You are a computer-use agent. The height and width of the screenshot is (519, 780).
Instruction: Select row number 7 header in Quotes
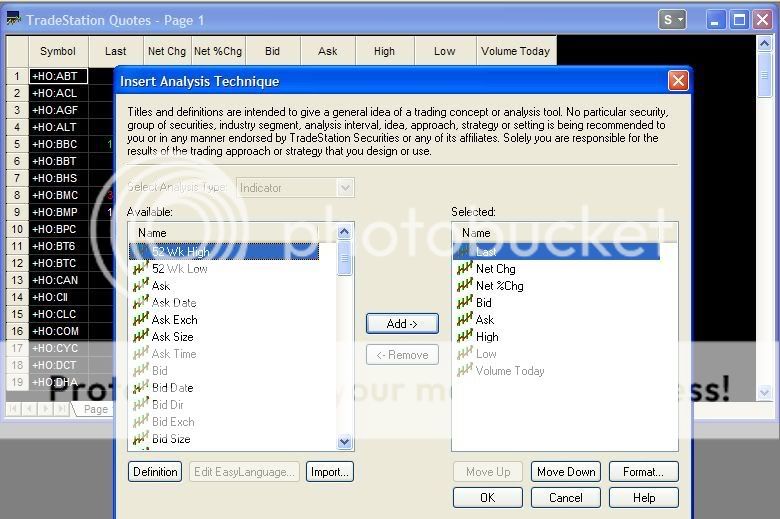[17, 178]
